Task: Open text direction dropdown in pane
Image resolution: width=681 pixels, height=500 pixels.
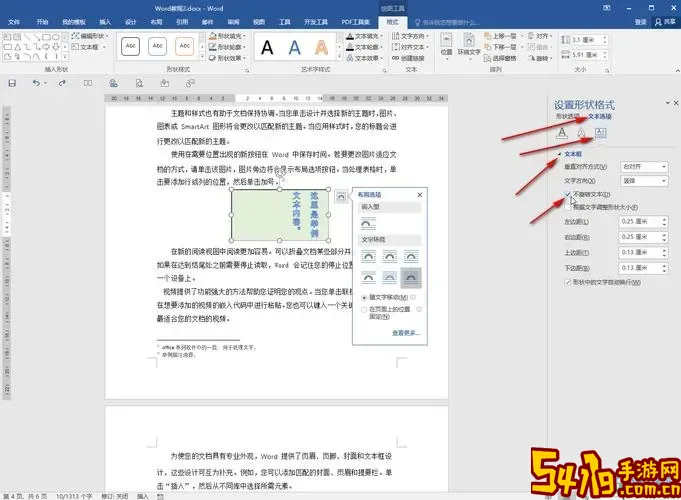Action: pos(644,181)
